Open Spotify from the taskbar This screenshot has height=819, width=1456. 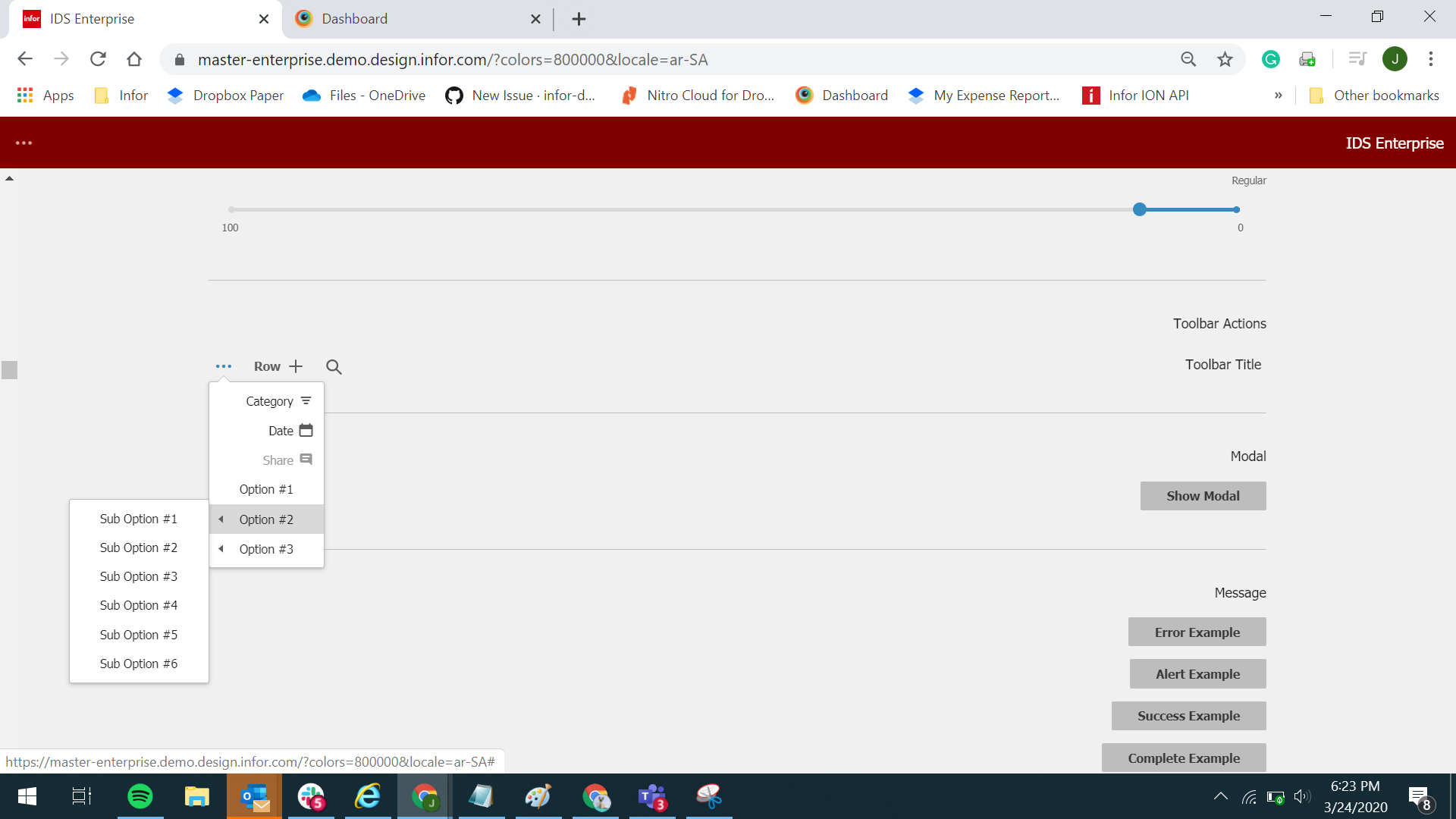140,796
